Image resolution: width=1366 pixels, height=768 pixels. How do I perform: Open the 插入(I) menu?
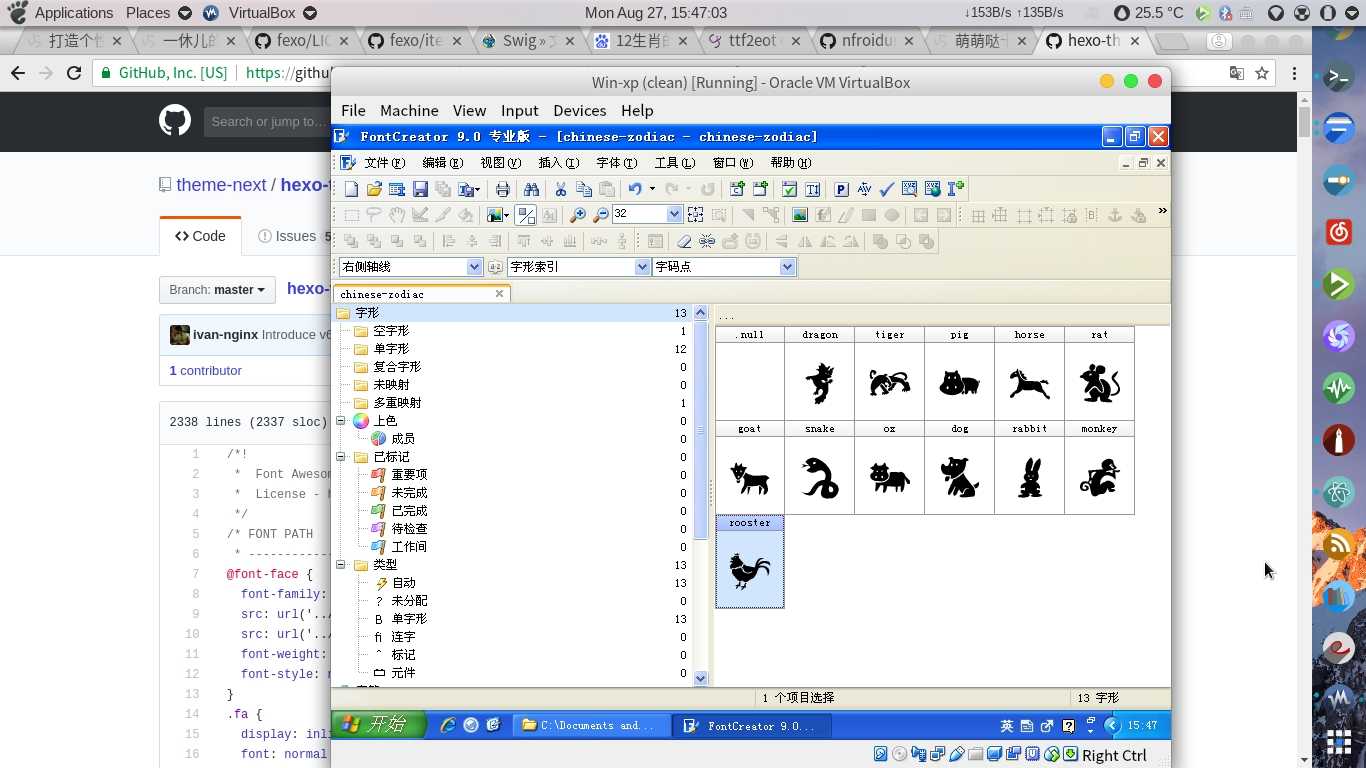pyautogui.click(x=558, y=163)
